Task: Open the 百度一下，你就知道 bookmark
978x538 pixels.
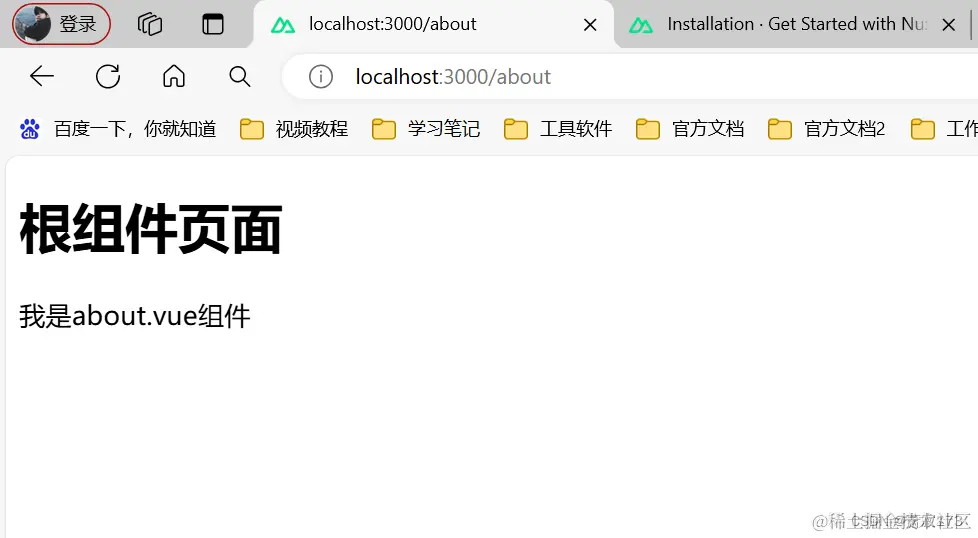Action: coord(118,129)
